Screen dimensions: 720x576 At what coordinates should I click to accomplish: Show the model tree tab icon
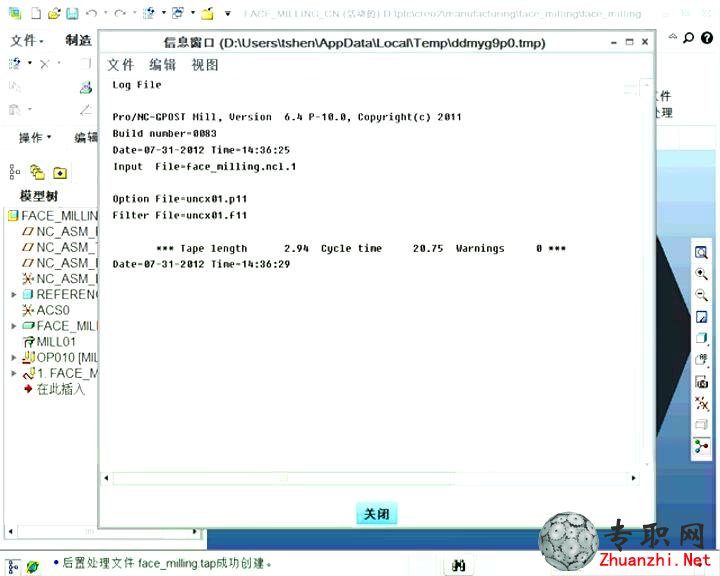pos(15,172)
